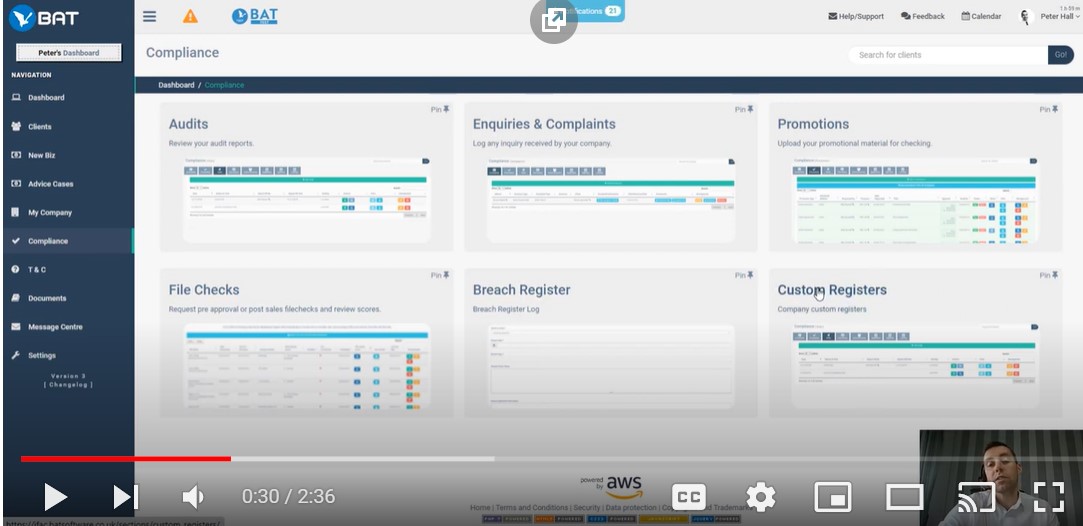Open the hamburger menu icon
Viewport: 1083px width, 526px height.
(x=149, y=17)
